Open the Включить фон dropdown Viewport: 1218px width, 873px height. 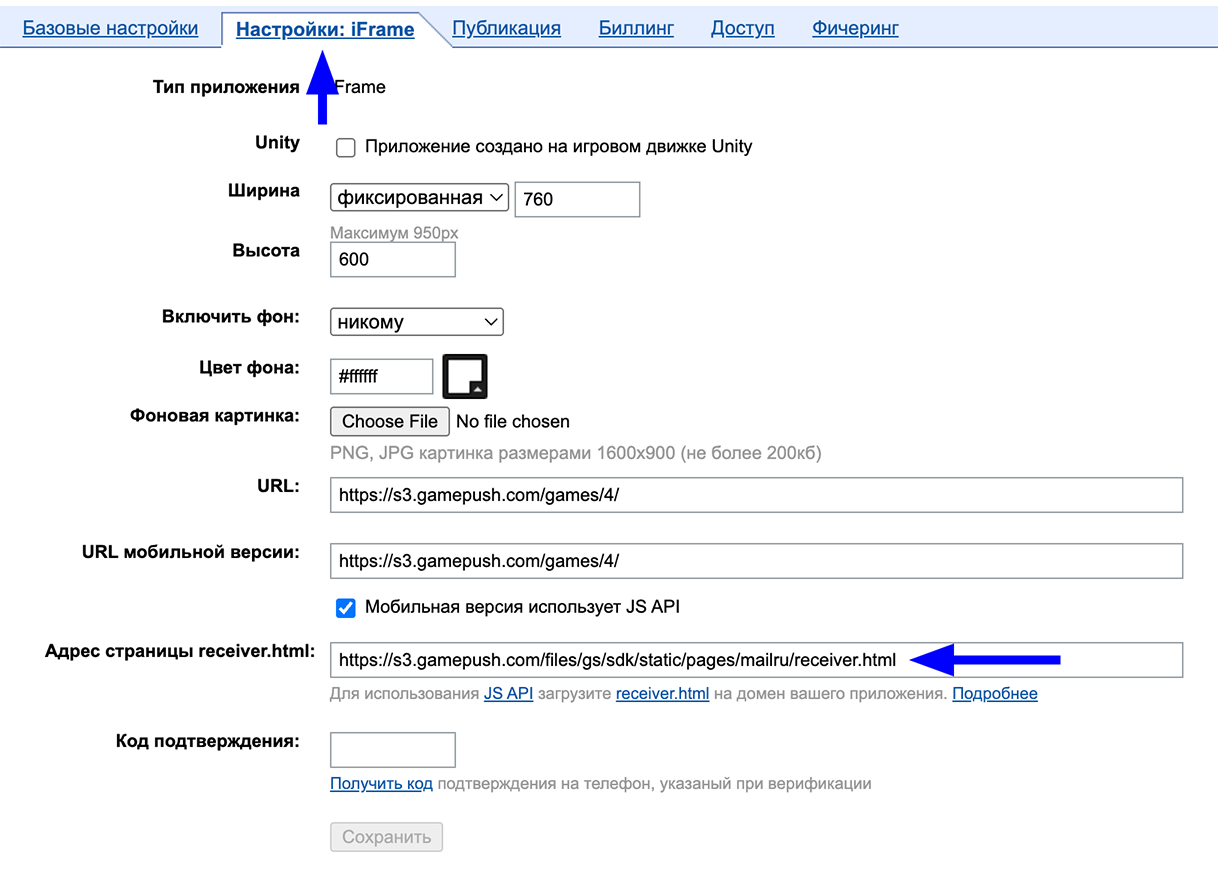point(416,322)
